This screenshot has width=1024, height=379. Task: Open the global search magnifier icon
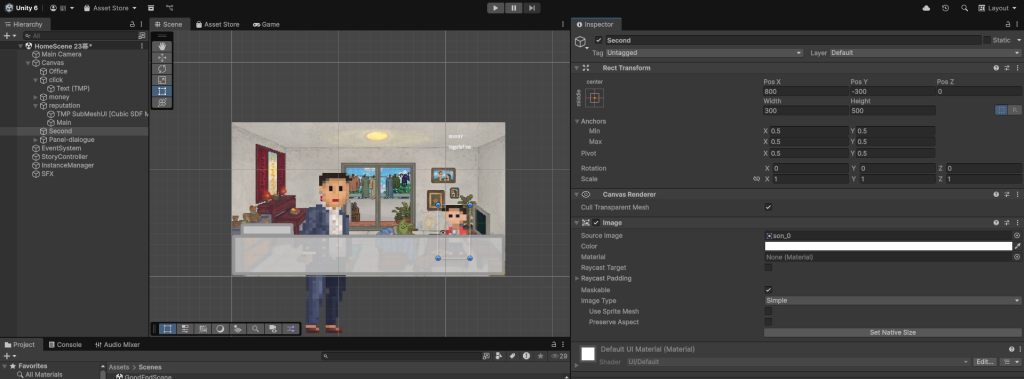965,8
